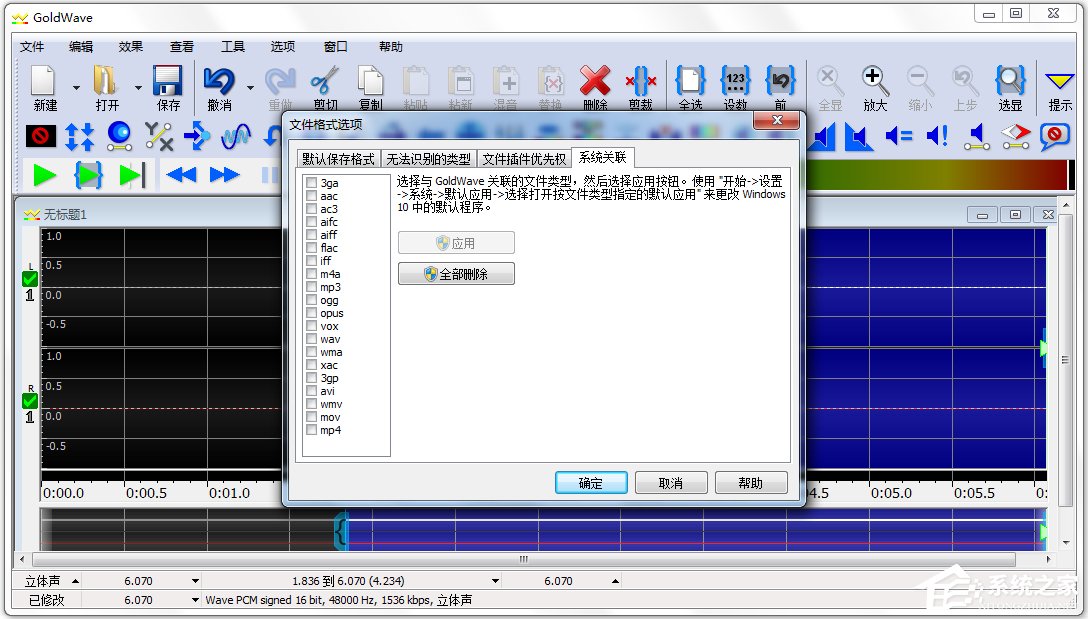Select all with 全选 icon
The image size is (1088, 619).
pos(690,82)
